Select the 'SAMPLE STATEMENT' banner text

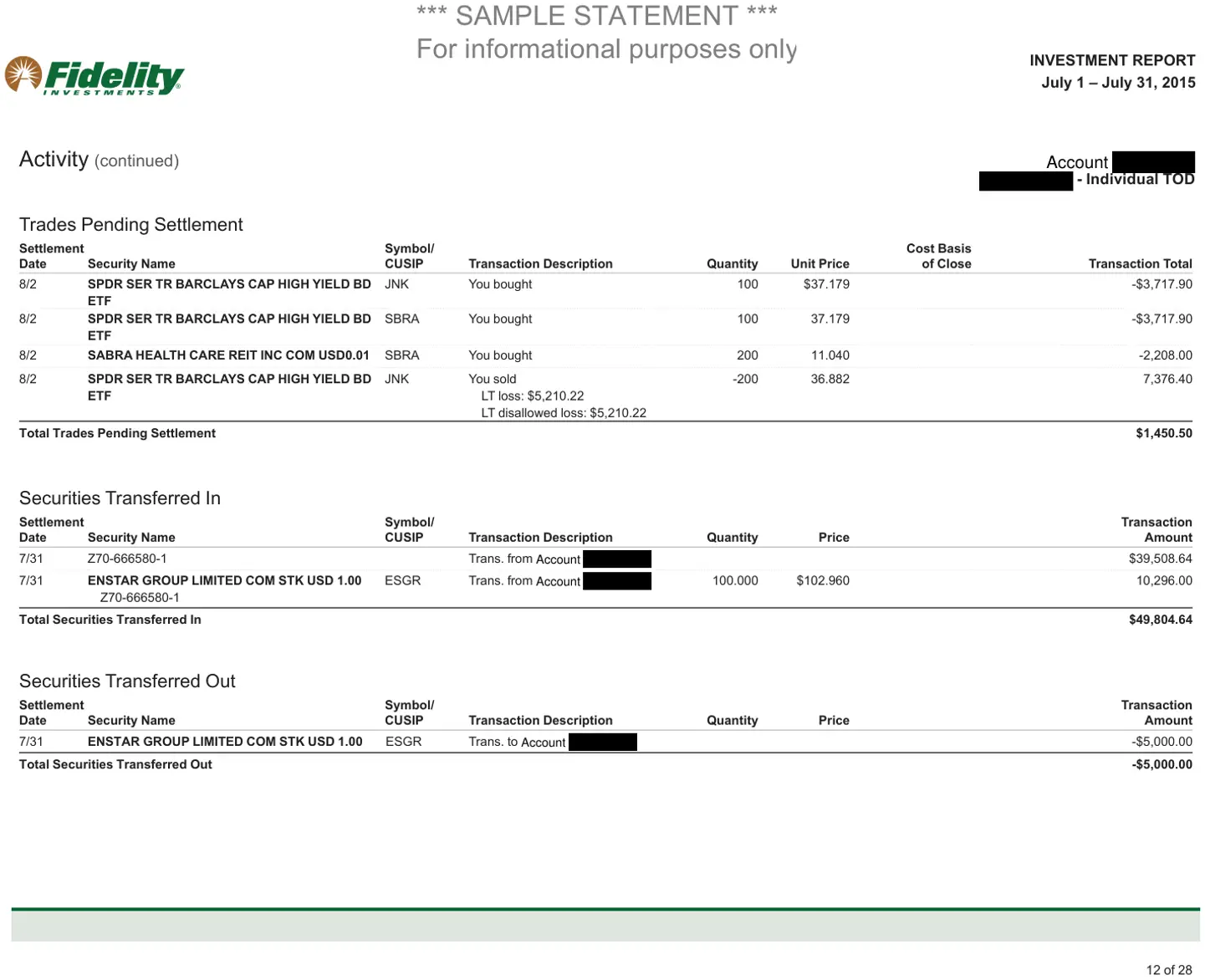click(597, 15)
